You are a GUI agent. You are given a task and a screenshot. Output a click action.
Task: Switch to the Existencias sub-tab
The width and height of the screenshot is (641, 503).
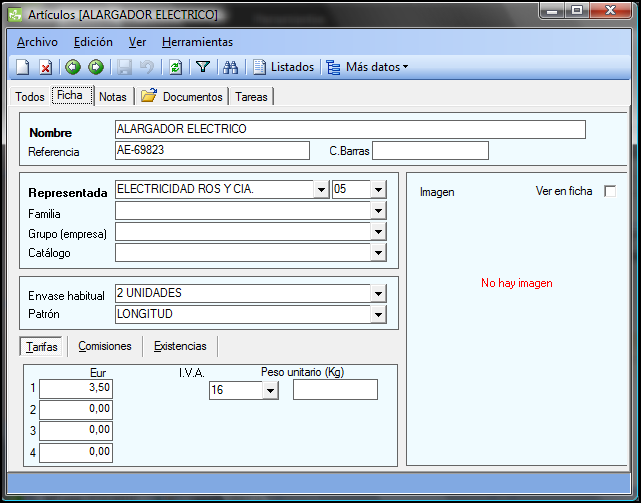pyautogui.click(x=180, y=346)
